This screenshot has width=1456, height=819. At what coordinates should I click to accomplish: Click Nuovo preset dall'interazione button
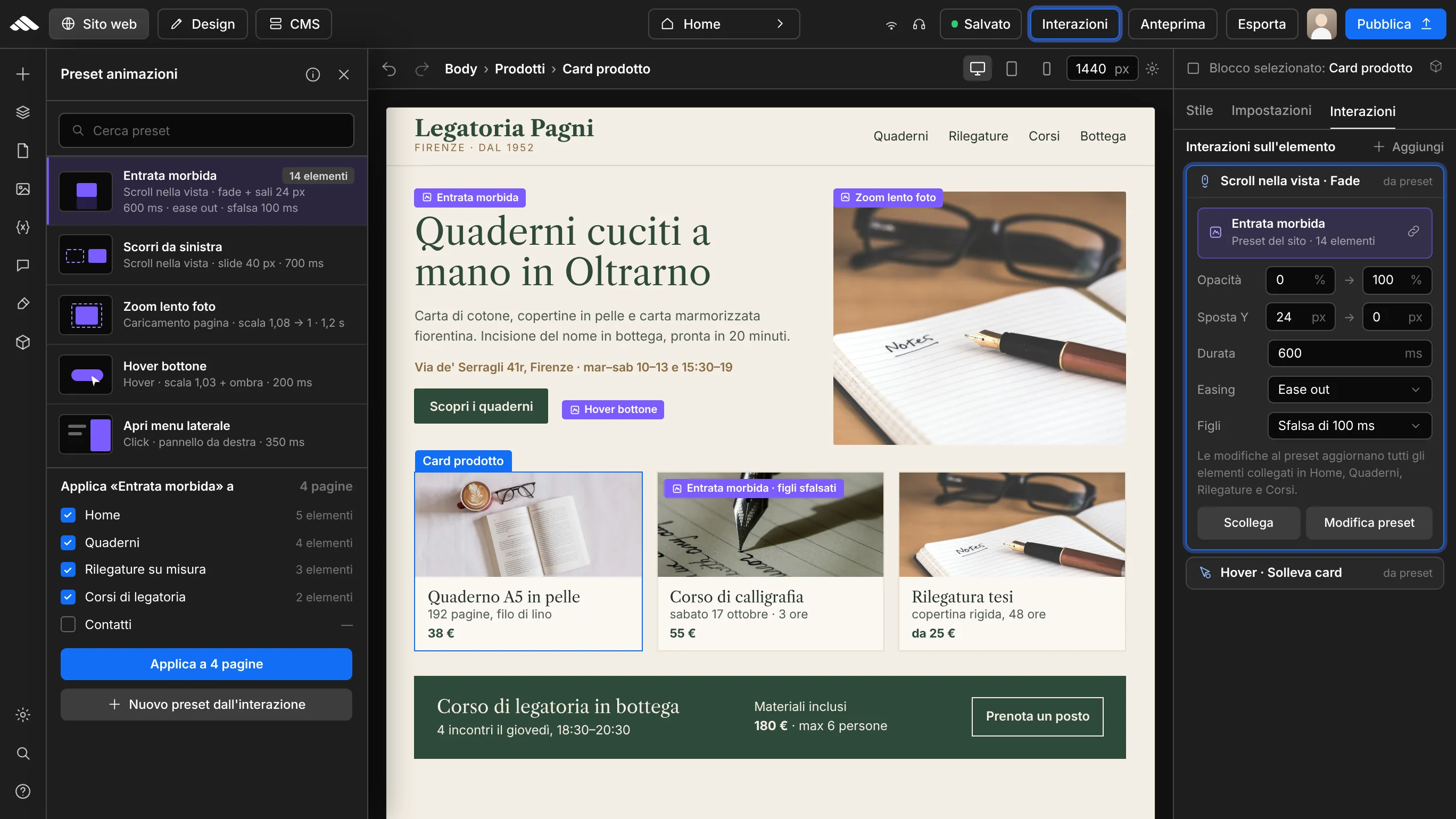coord(206,704)
